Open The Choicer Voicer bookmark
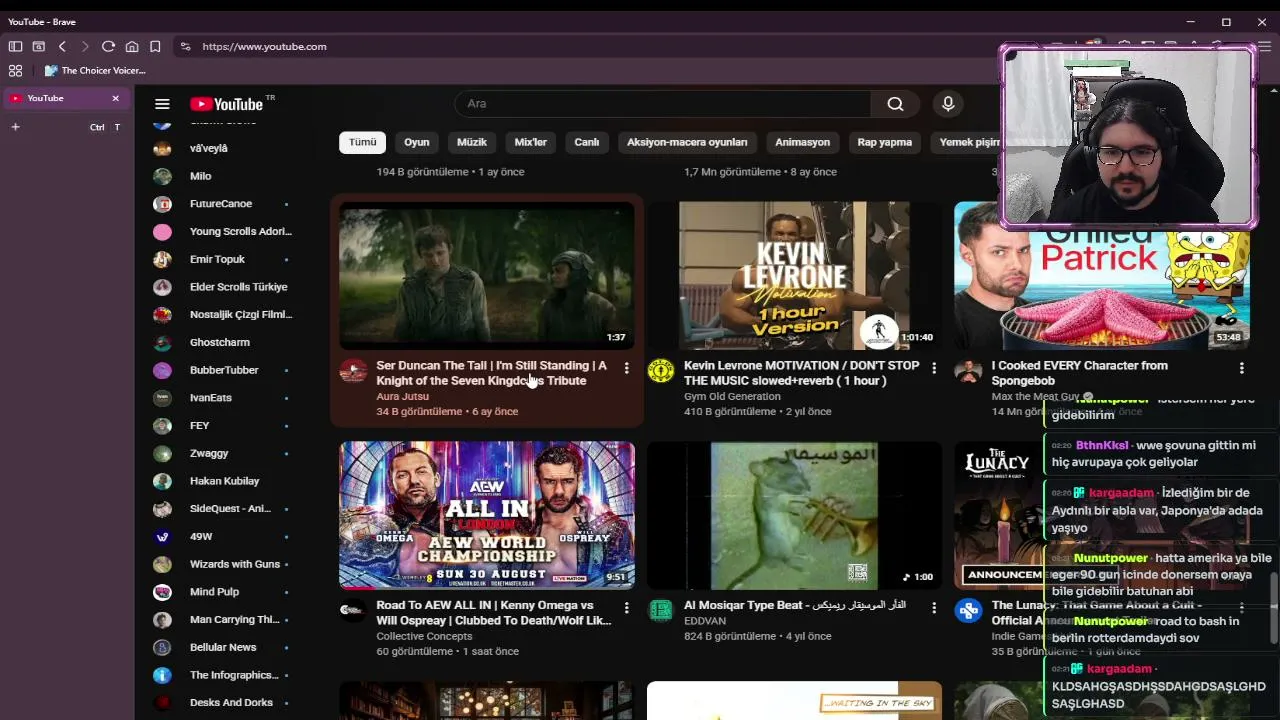Viewport: 1280px width, 720px height. click(96, 70)
